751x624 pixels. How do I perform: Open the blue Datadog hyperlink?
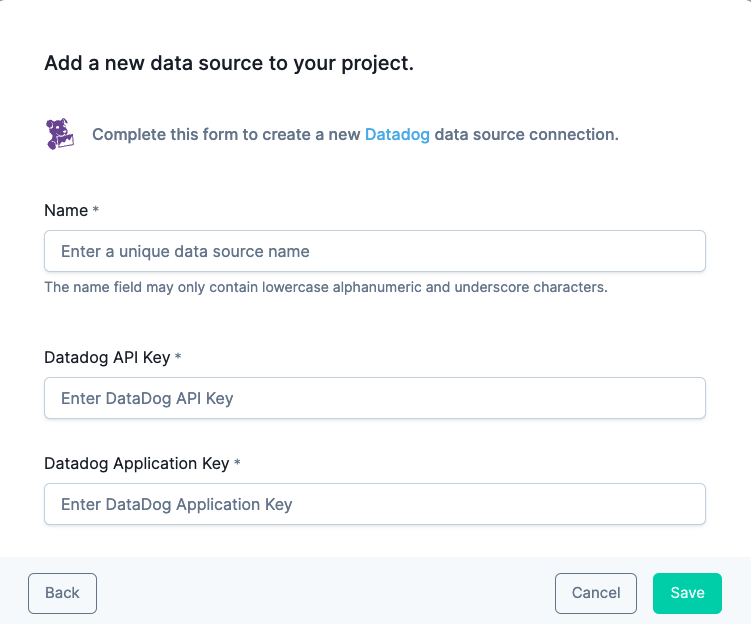tap(397, 135)
